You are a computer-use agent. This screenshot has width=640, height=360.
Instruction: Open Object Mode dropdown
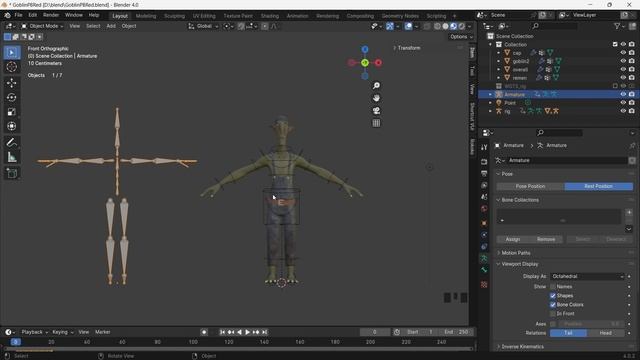(42, 26)
